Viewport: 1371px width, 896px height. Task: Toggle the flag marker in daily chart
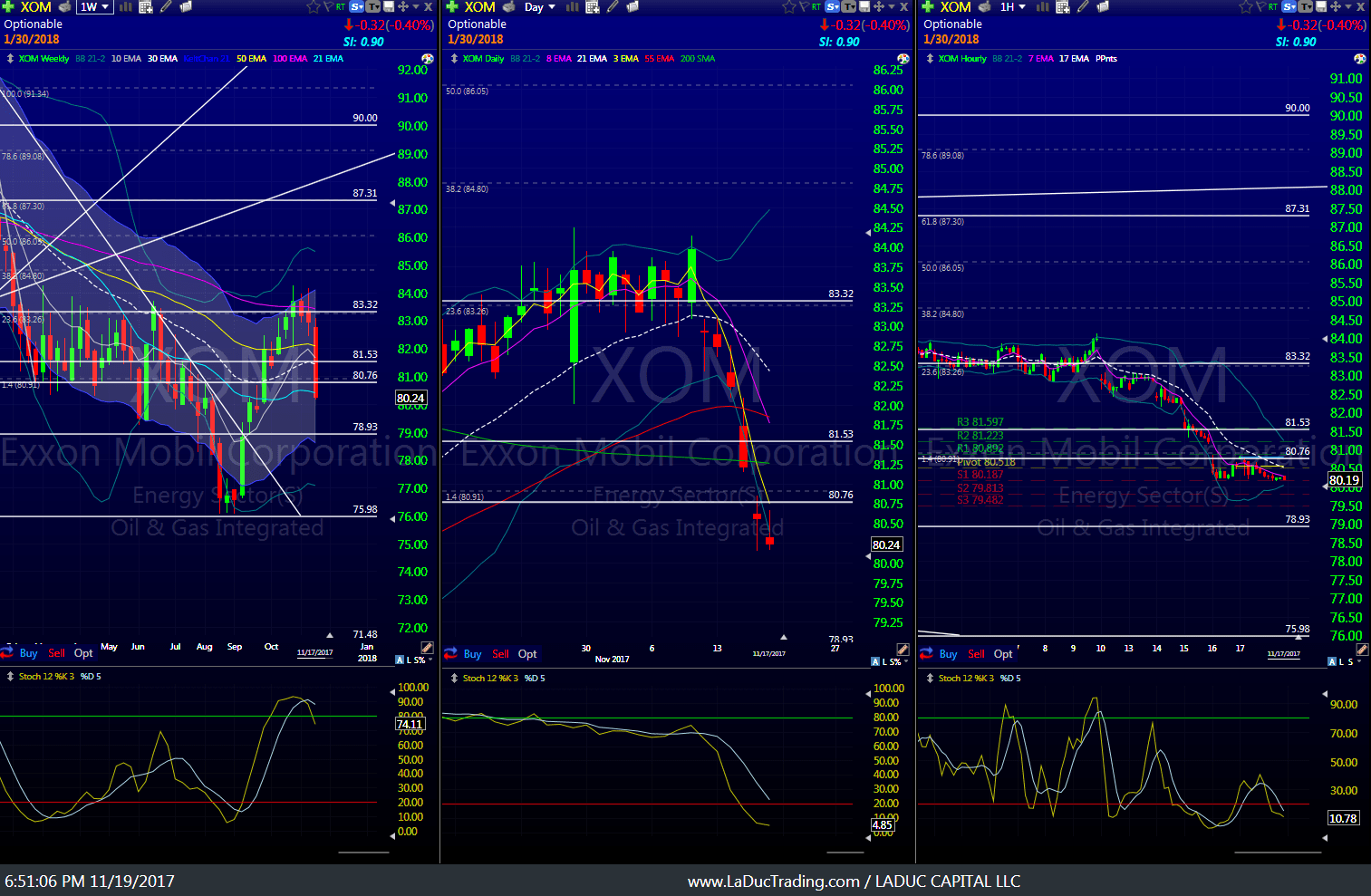(x=805, y=6)
